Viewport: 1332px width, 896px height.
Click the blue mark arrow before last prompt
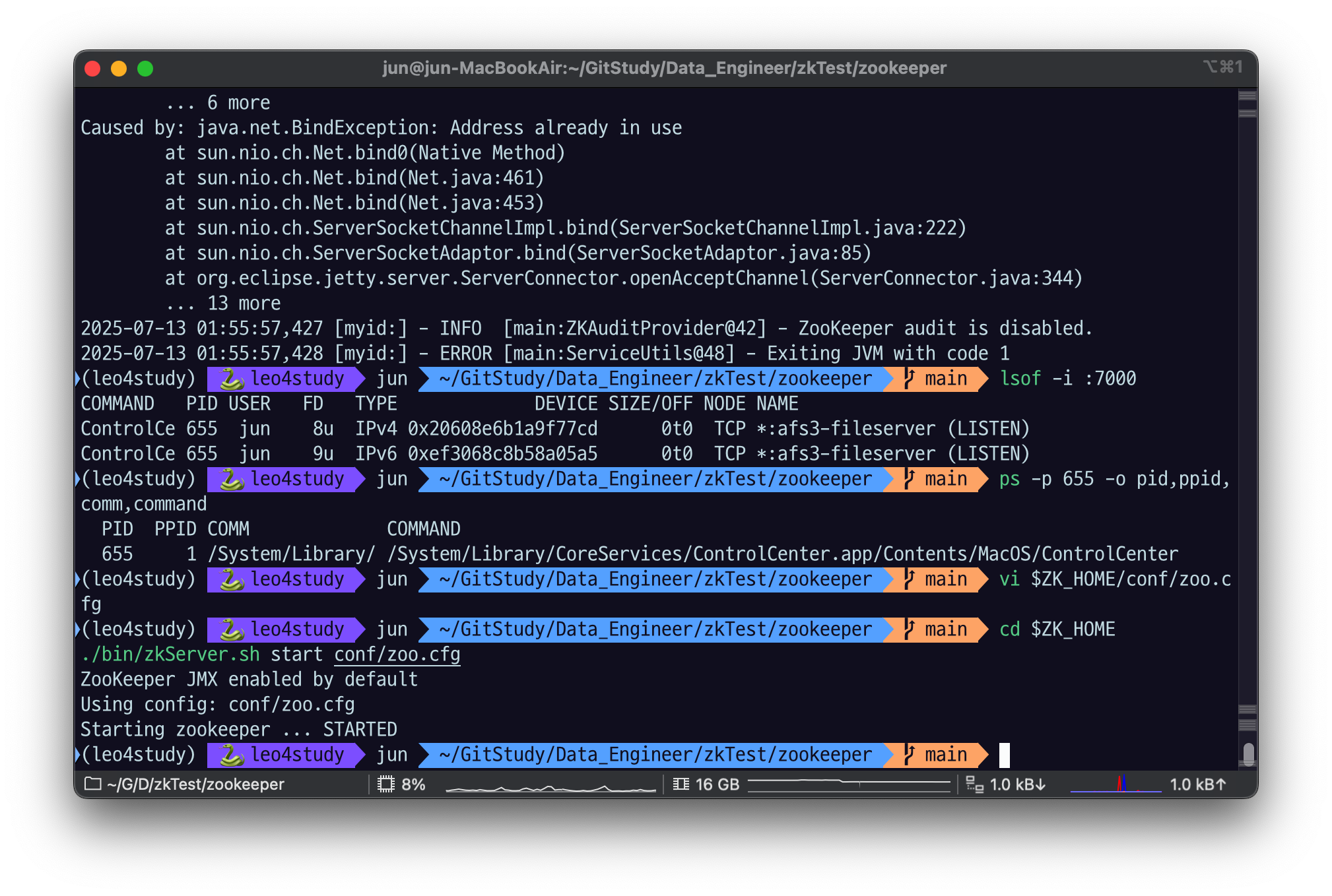78,755
